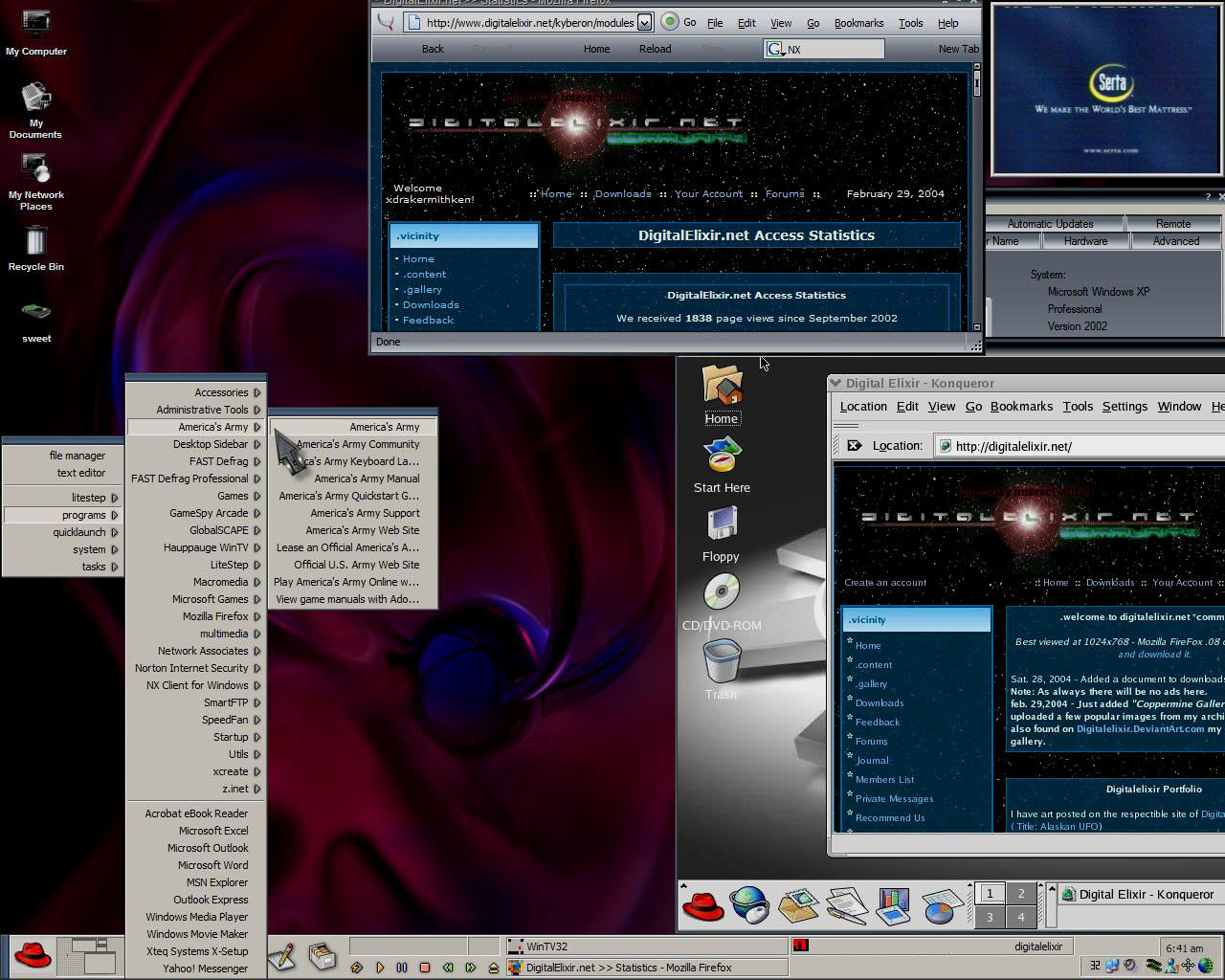Screen dimensions: 1225x980
Task: Open the Firefox URL history dropdown arrow
Action: pyautogui.click(x=644, y=22)
